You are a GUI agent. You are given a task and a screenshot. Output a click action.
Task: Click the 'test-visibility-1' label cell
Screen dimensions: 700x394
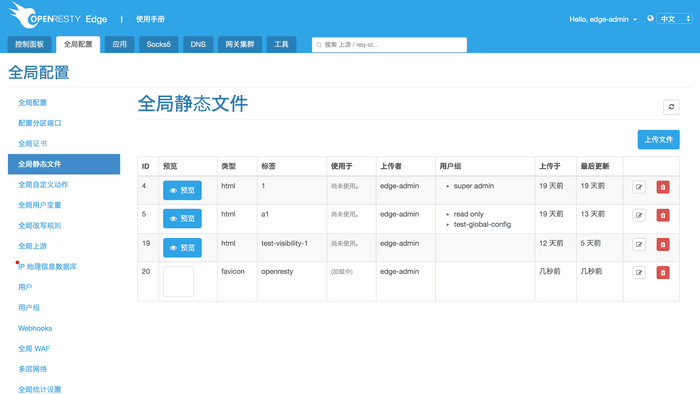(x=284, y=244)
